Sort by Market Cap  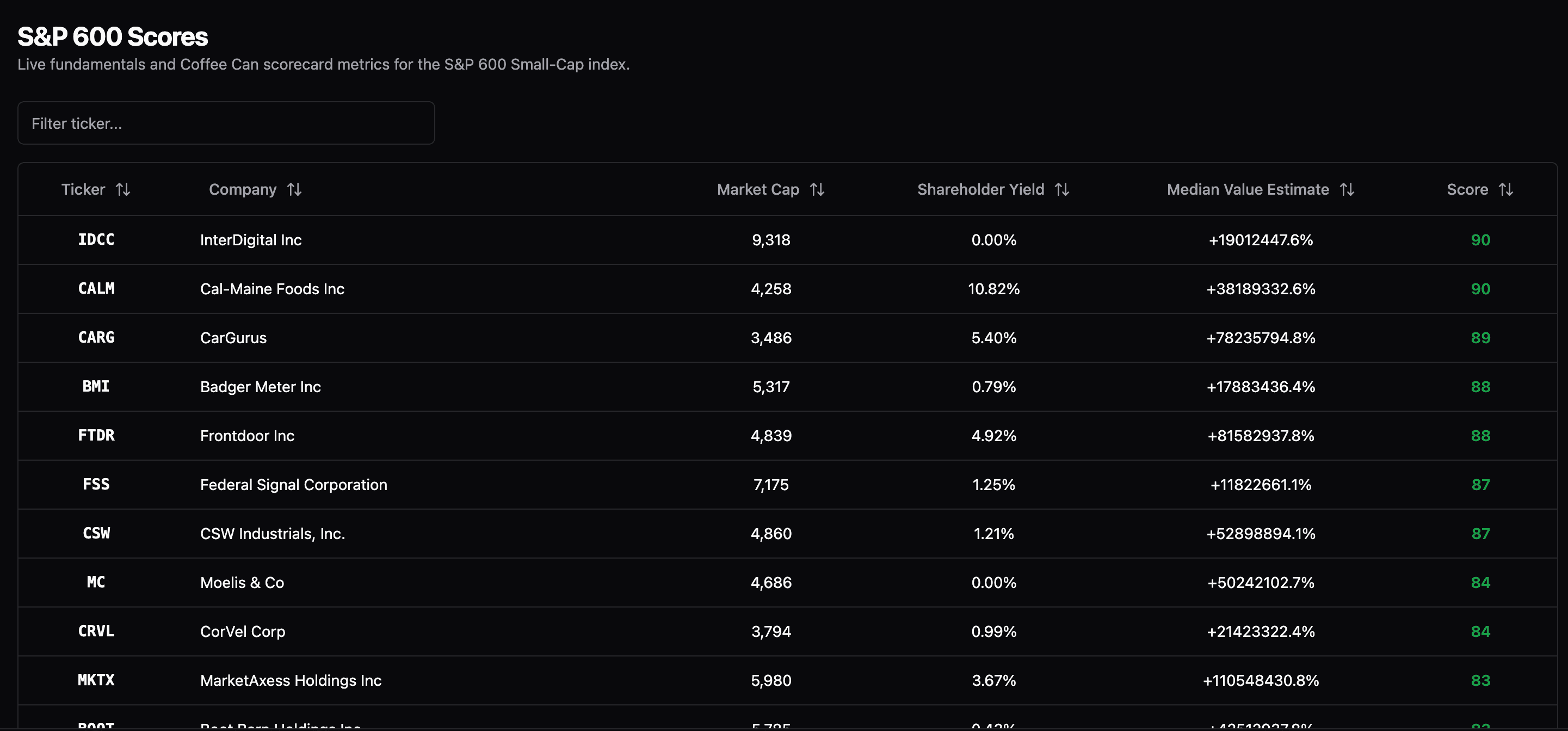pos(818,189)
